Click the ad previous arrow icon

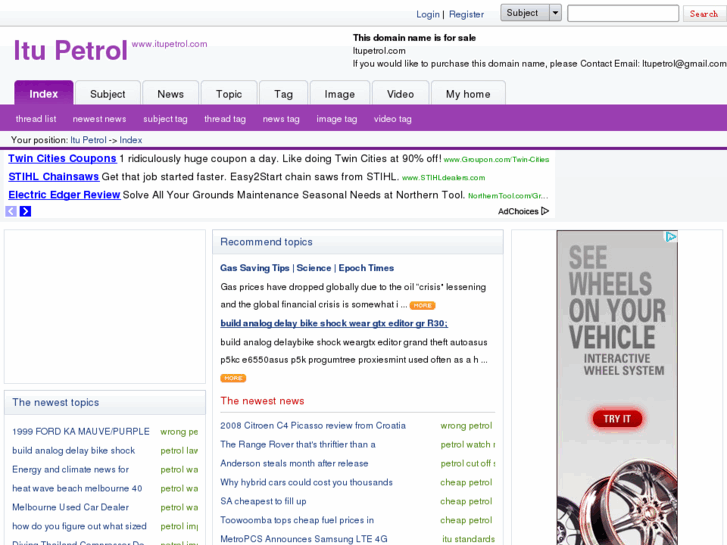(11, 212)
